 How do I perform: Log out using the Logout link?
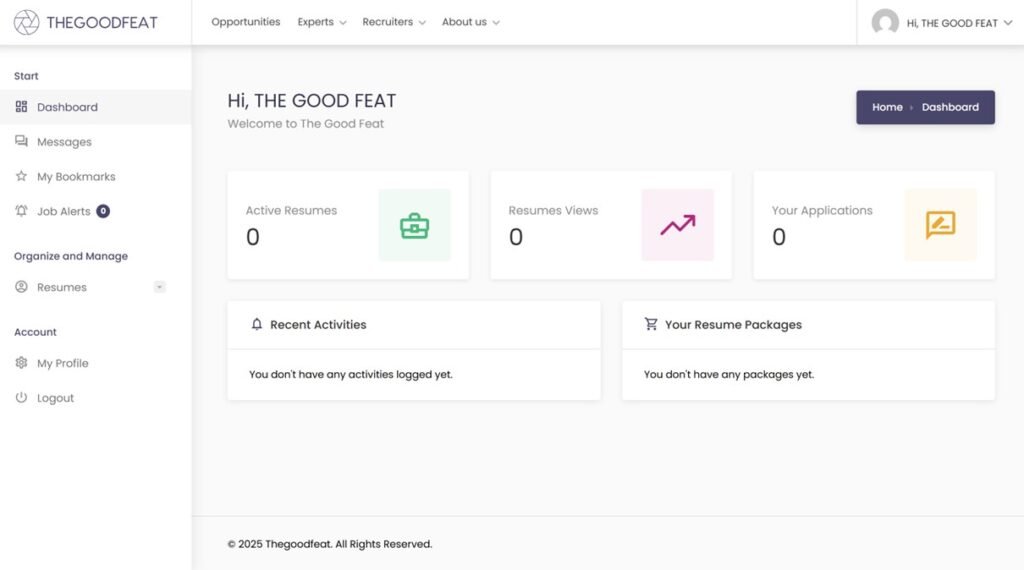point(55,398)
